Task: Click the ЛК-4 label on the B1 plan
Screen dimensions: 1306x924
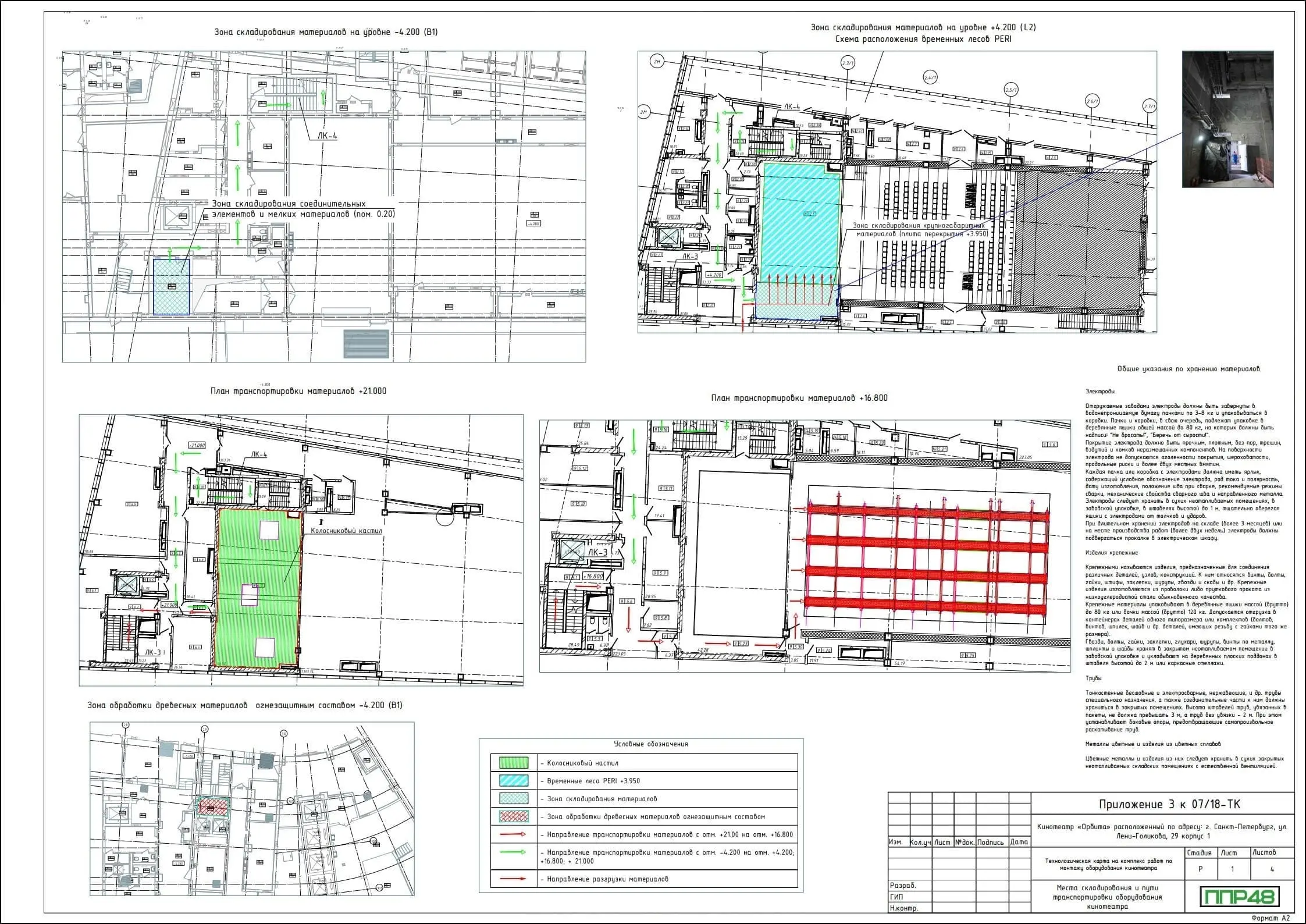Action: coord(327,136)
